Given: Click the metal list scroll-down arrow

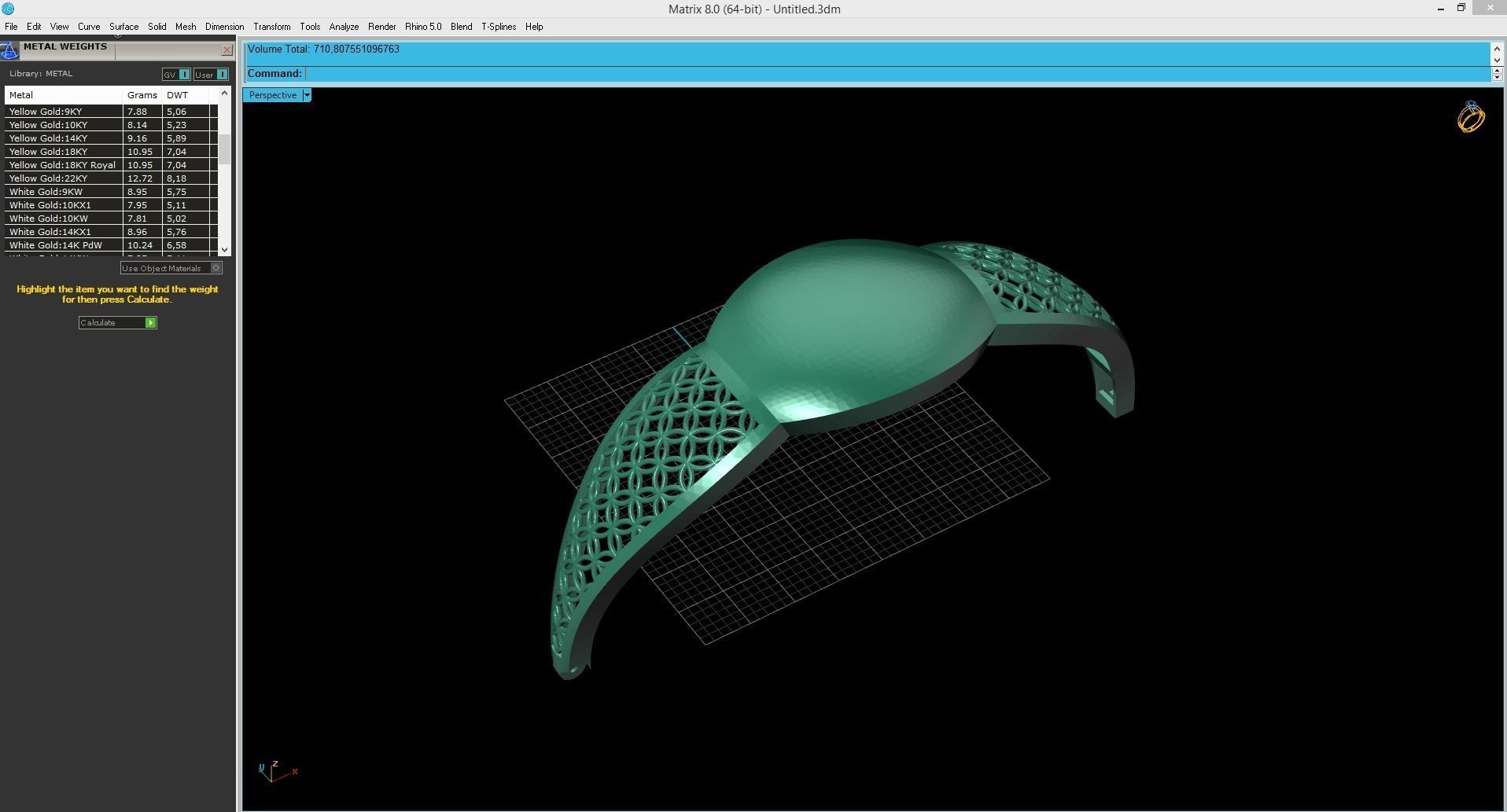Looking at the screenshot, I should click(x=225, y=249).
